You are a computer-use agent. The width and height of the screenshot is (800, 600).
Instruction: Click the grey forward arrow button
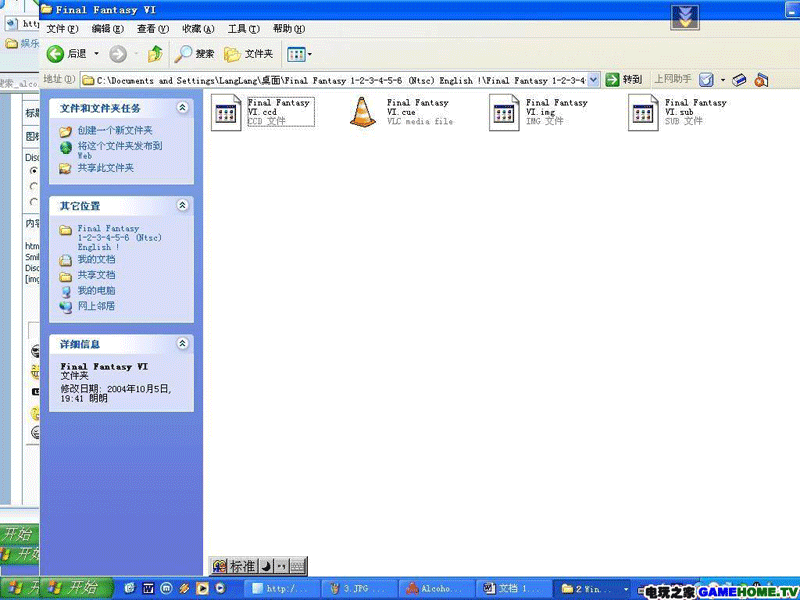coord(118,54)
